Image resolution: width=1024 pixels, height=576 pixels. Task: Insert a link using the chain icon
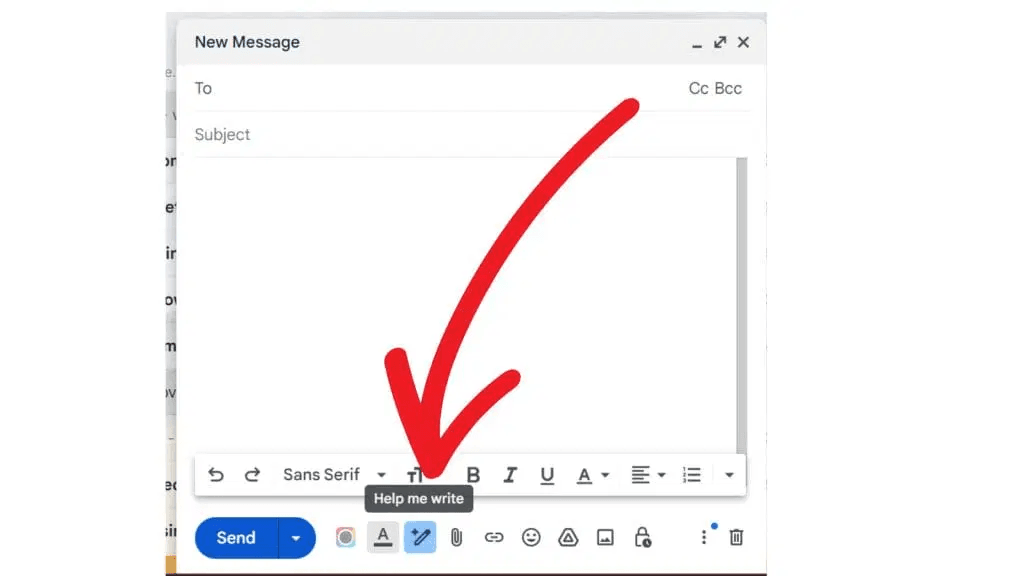point(494,538)
